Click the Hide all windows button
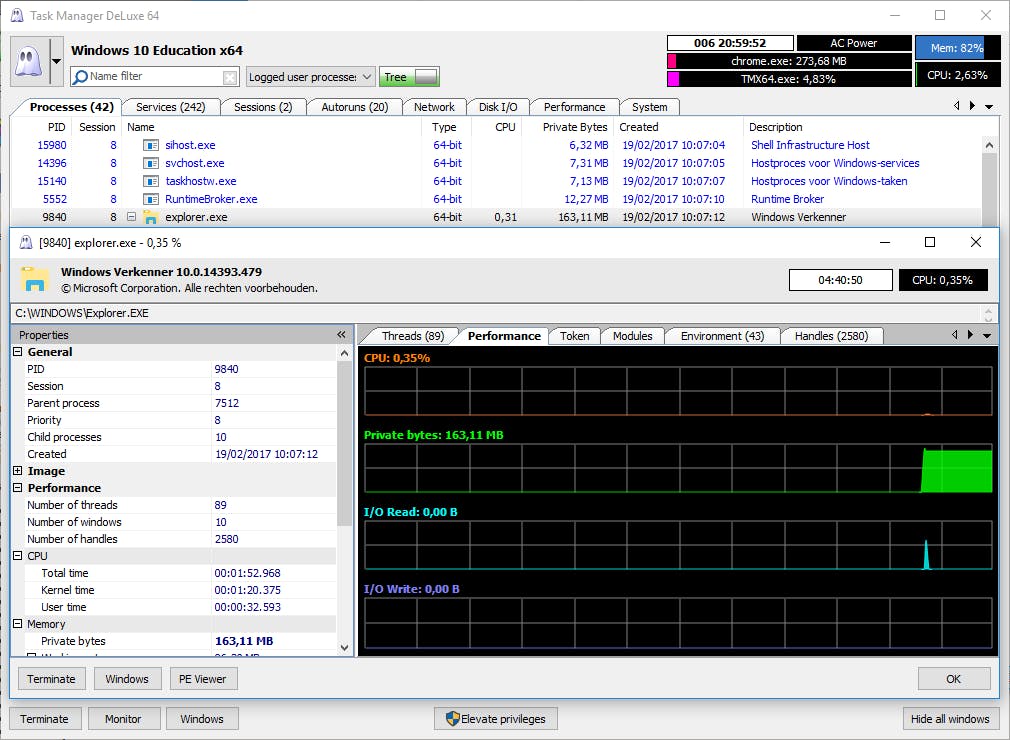This screenshot has width=1010, height=740. point(949,718)
